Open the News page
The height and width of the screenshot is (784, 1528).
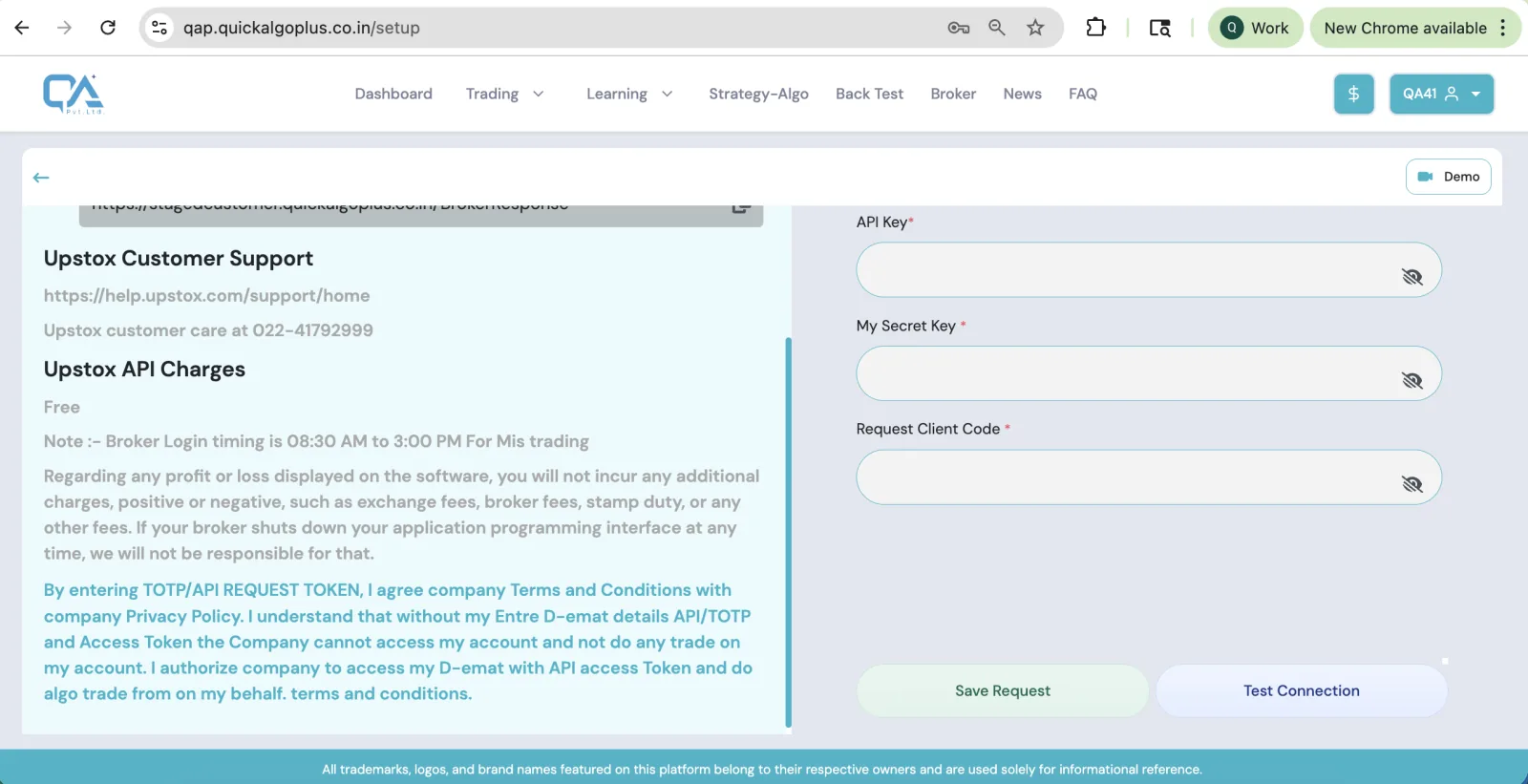[x=1022, y=94]
